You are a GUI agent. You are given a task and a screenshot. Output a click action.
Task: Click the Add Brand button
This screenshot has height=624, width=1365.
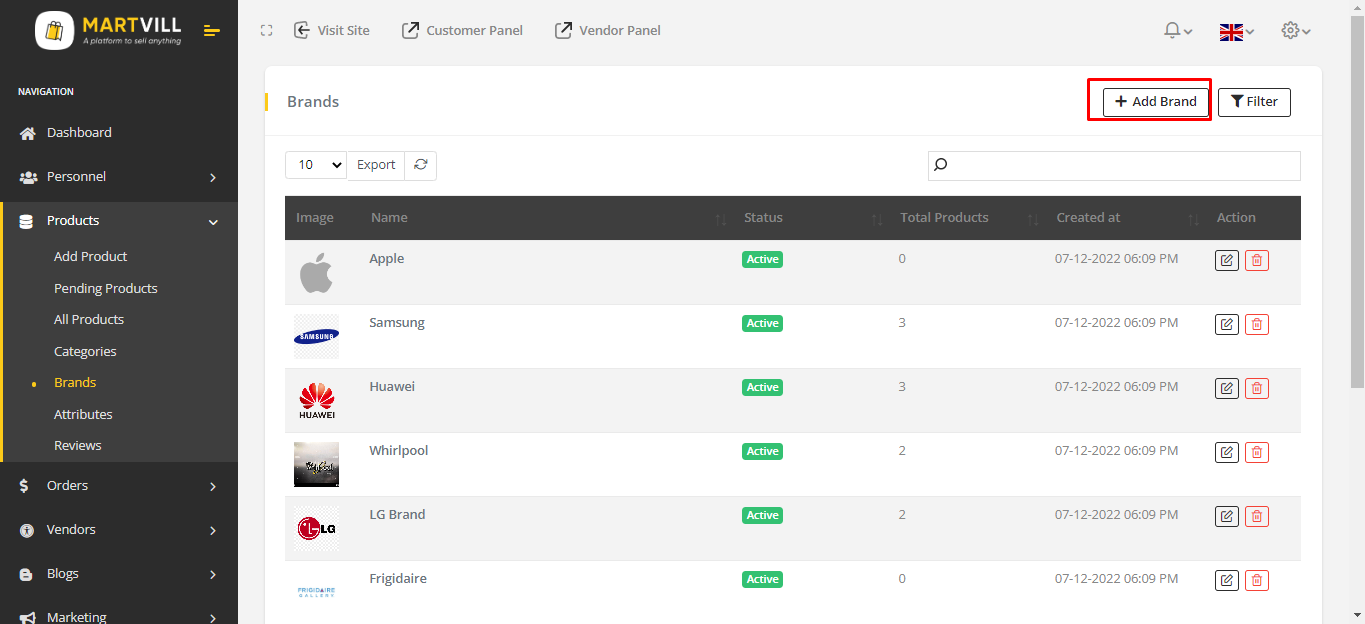[1156, 102]
